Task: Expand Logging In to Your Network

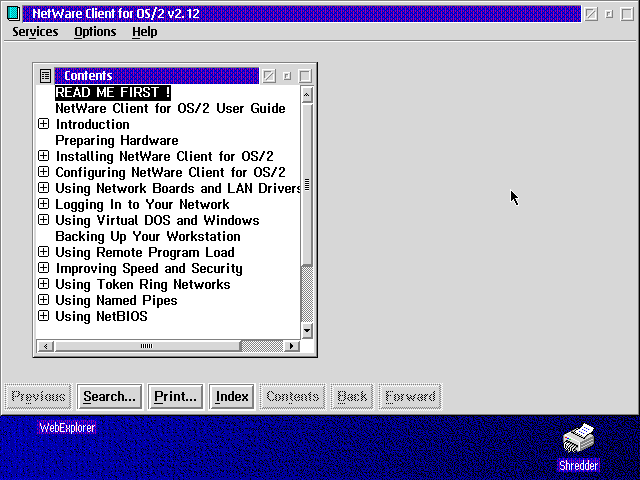Action: click(43, 204)
